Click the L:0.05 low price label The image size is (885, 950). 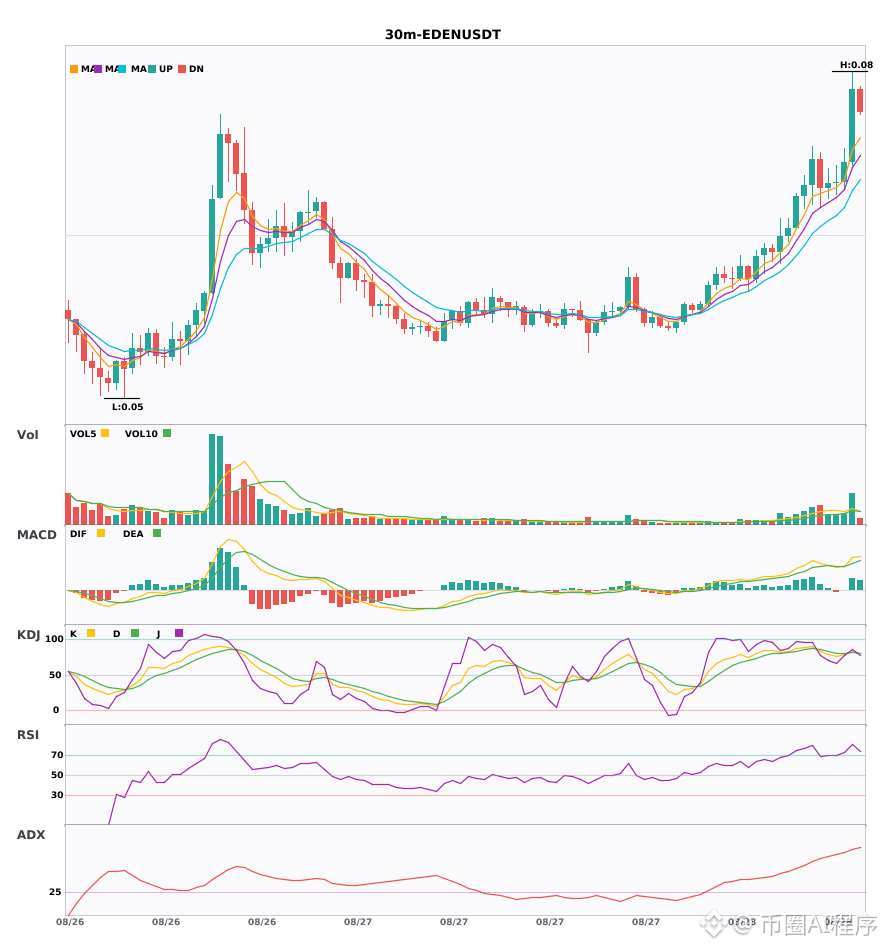[x=128, y=407]
